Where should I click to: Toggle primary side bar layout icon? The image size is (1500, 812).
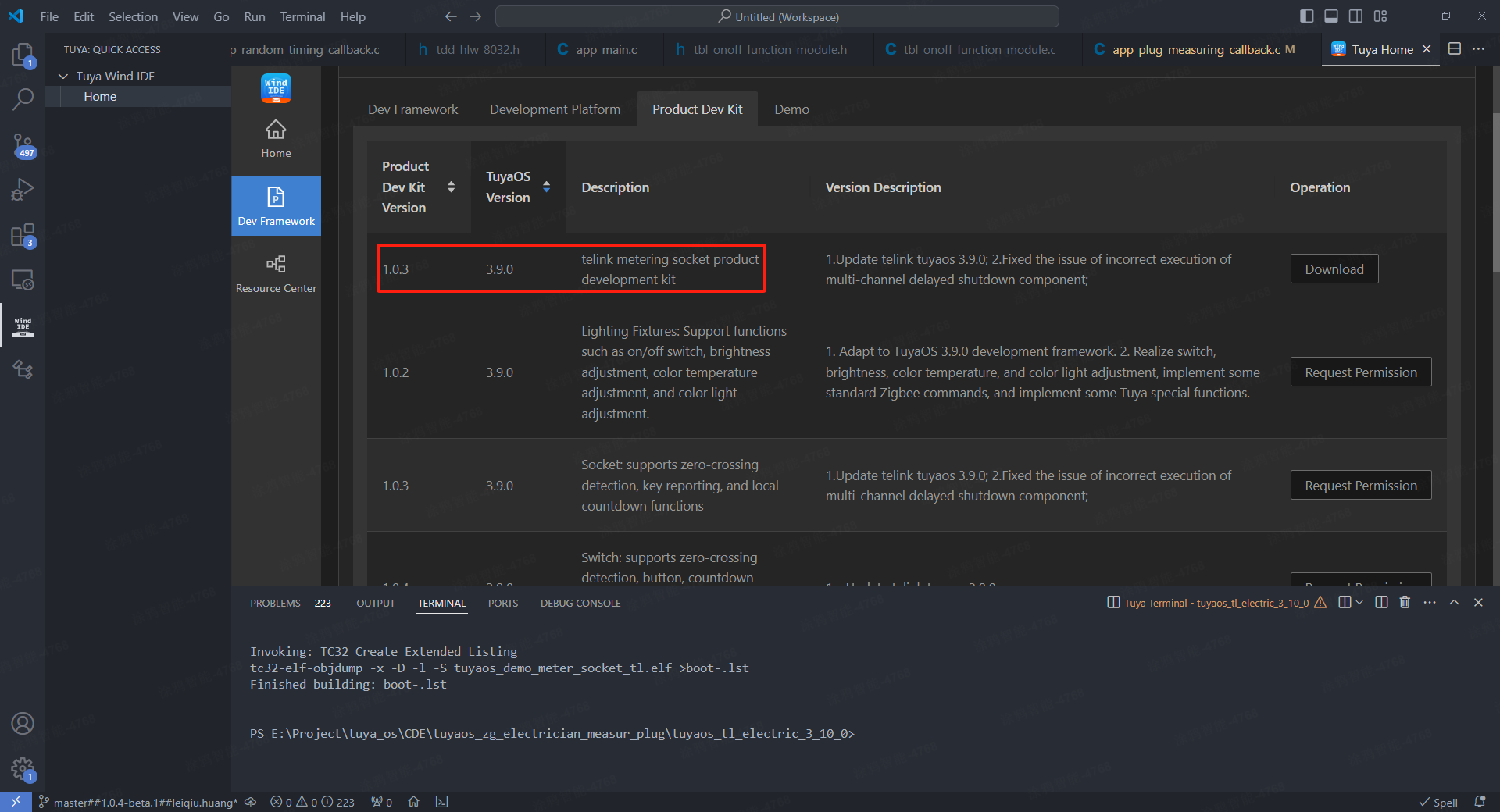tap(1306, 16)
